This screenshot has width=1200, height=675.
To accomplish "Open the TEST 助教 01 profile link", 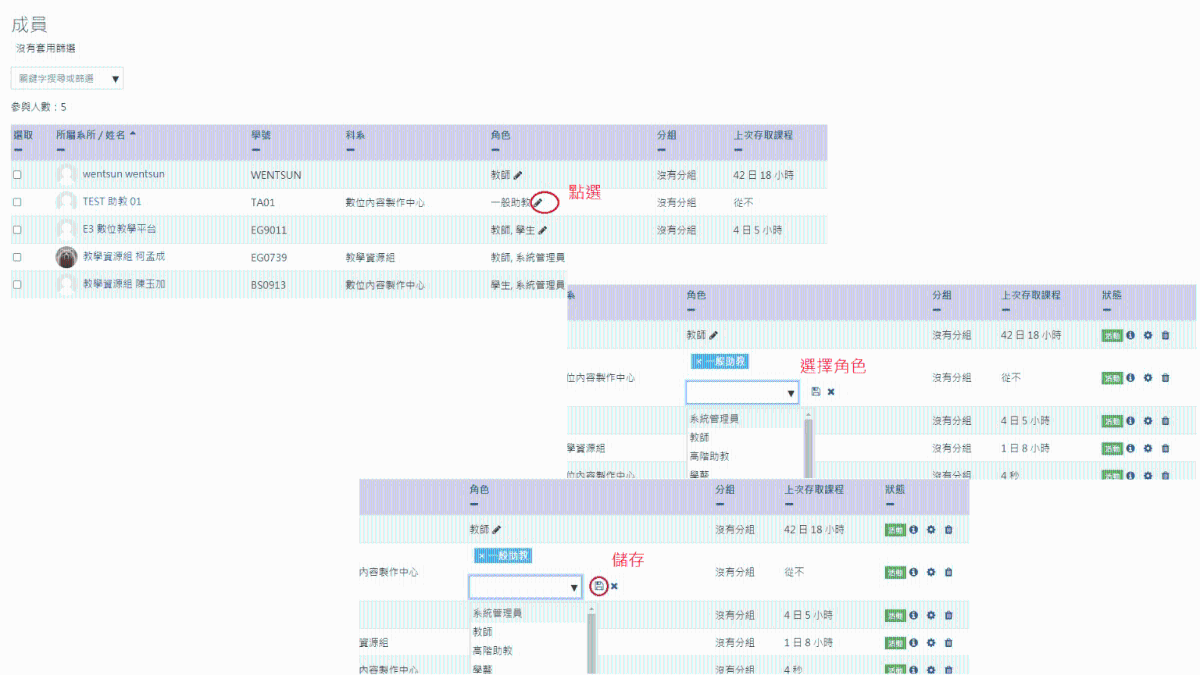I will point(112,202).
